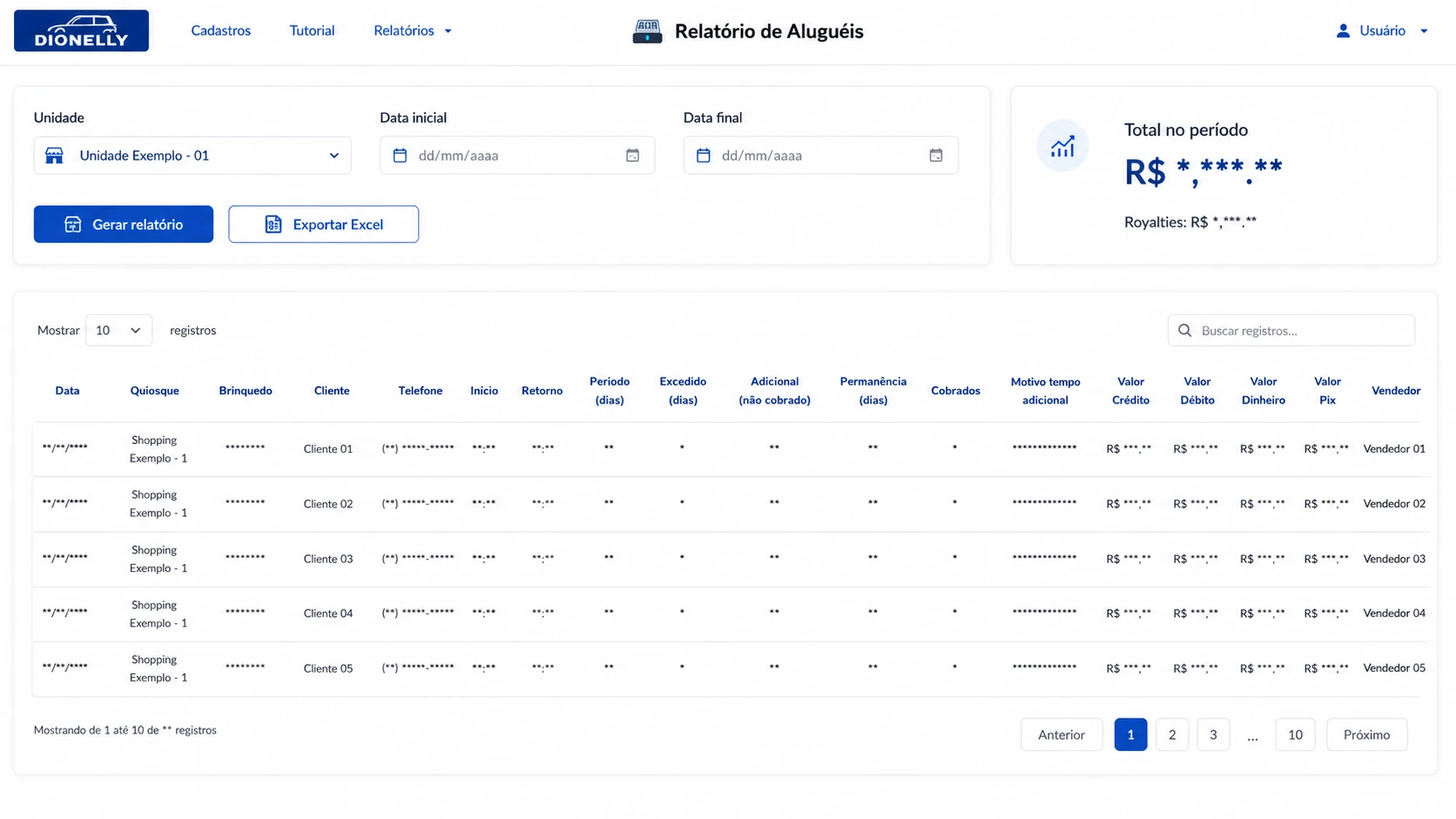Click left calendar icon in Data inicial

[x=400, y=155]
